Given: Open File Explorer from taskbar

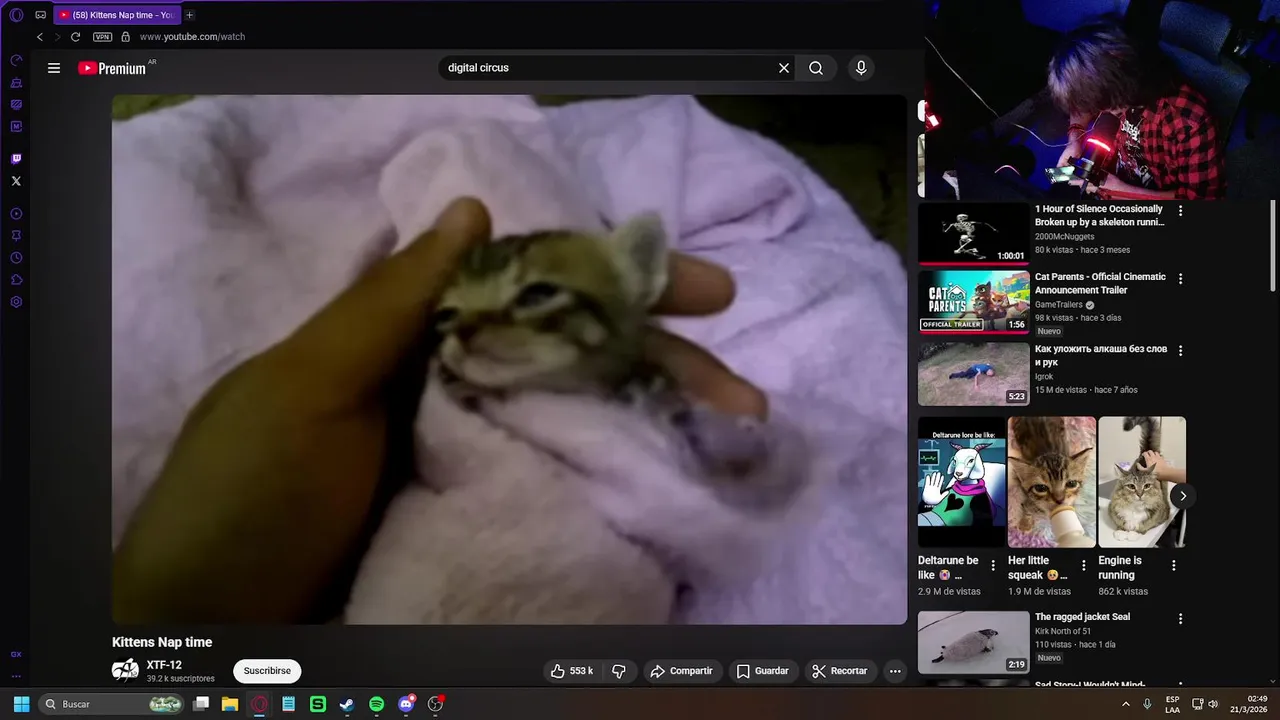Looking at the screenshot, I should click(230, 704).
